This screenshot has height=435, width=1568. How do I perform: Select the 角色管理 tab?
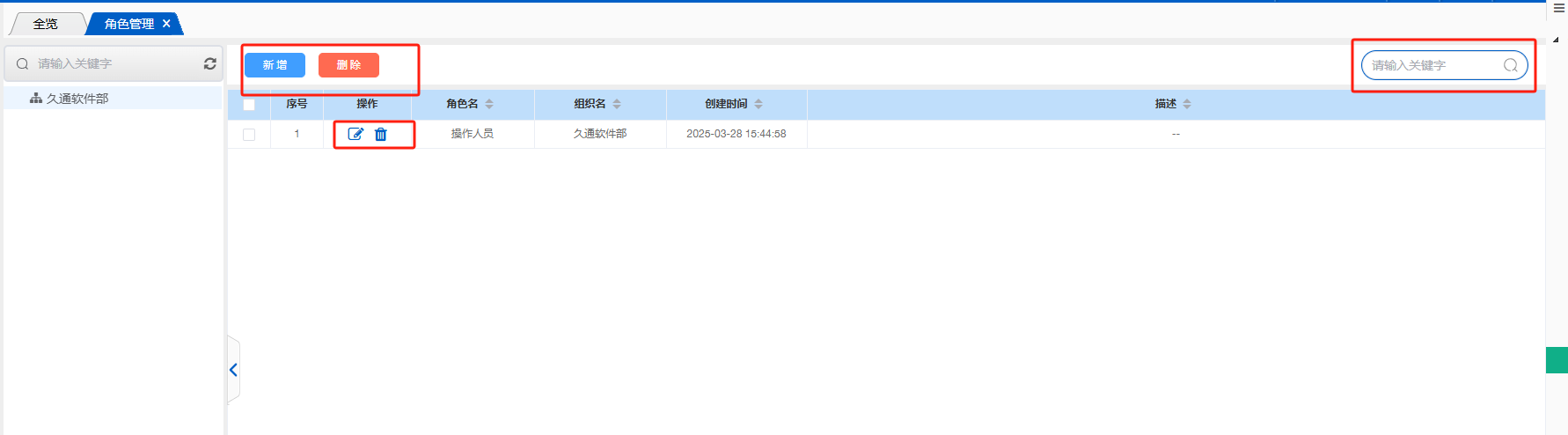pyautogui.click(x=128, y=24)
